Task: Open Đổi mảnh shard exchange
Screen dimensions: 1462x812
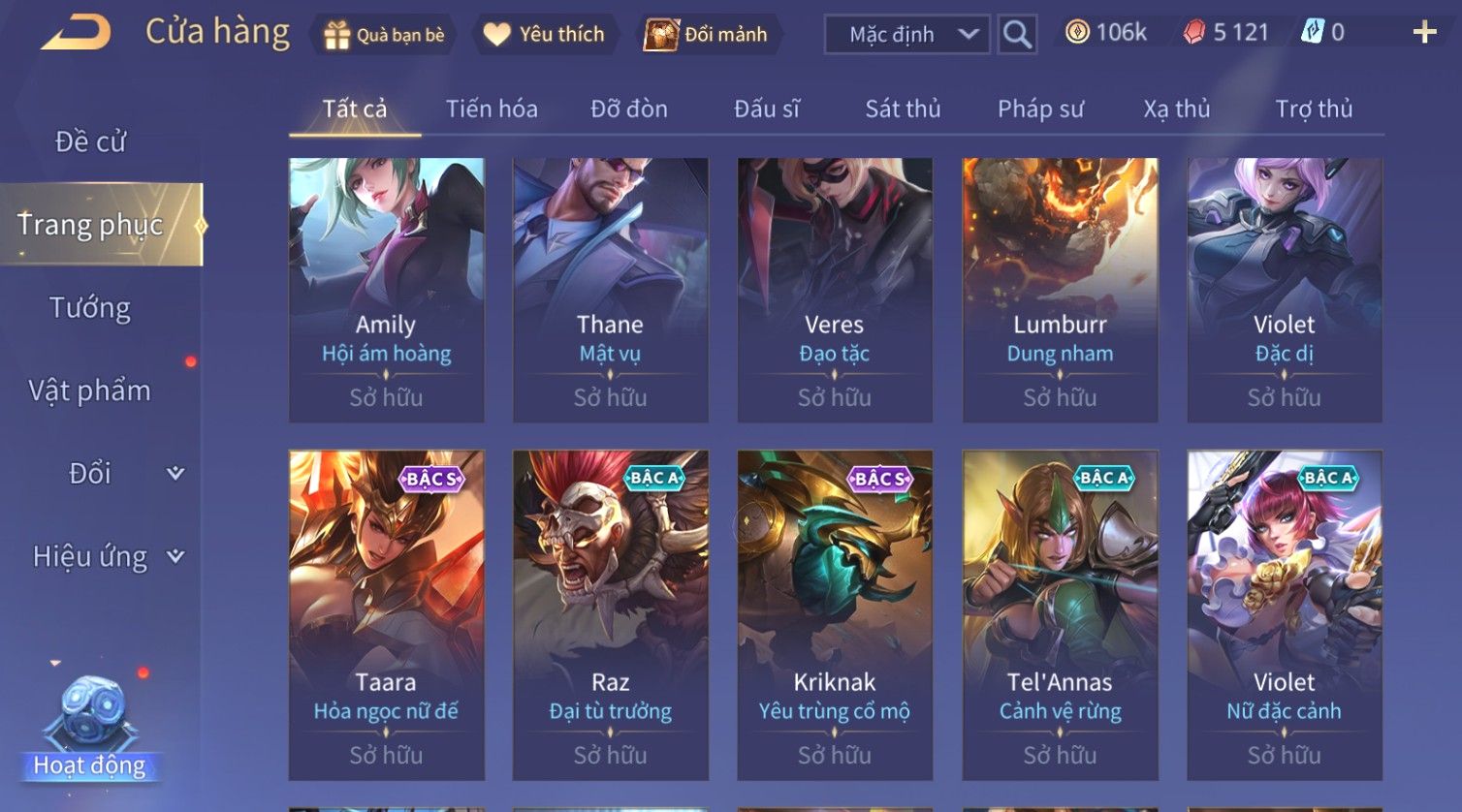Action: pos(661,34)
